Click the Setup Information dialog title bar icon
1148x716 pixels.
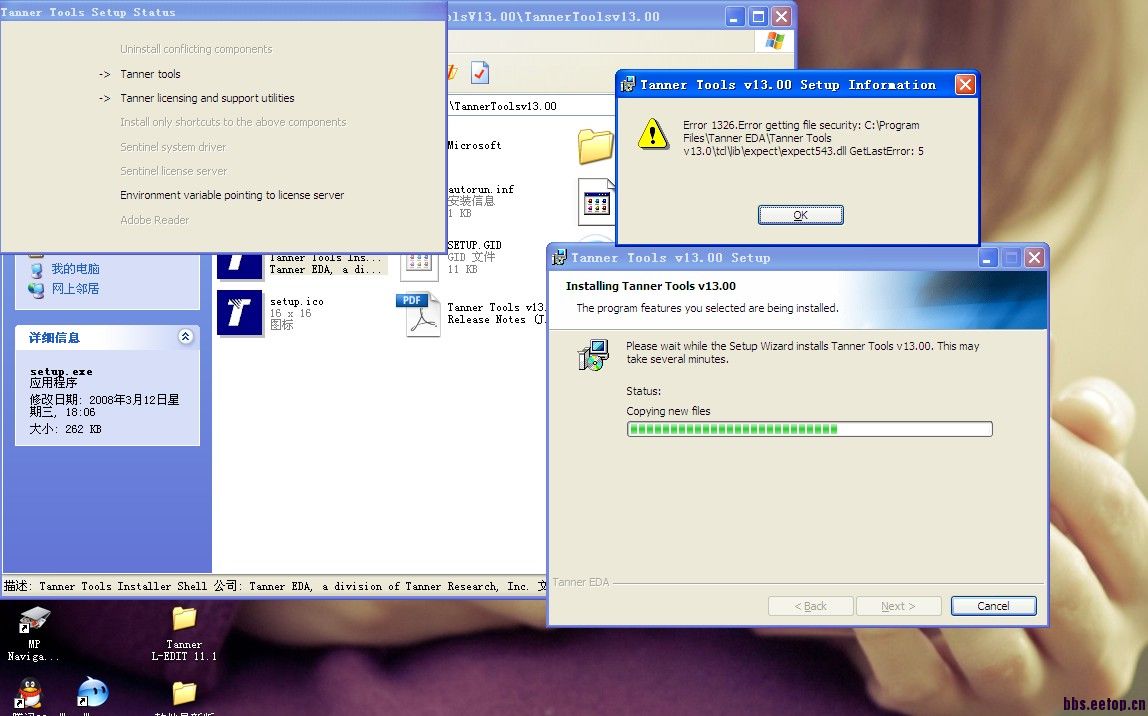(627, 85)
